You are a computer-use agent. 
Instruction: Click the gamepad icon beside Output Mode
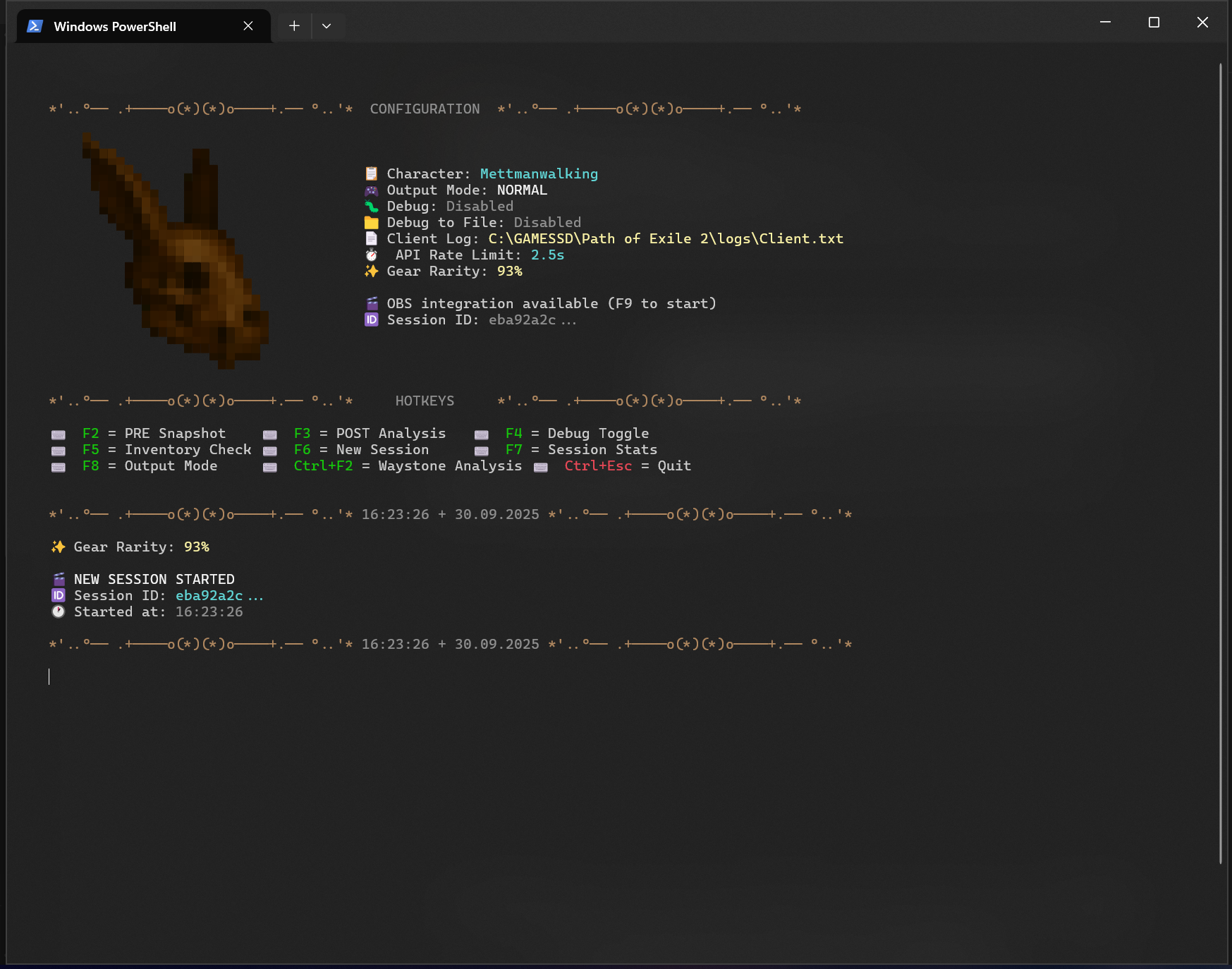coord(372,190)
